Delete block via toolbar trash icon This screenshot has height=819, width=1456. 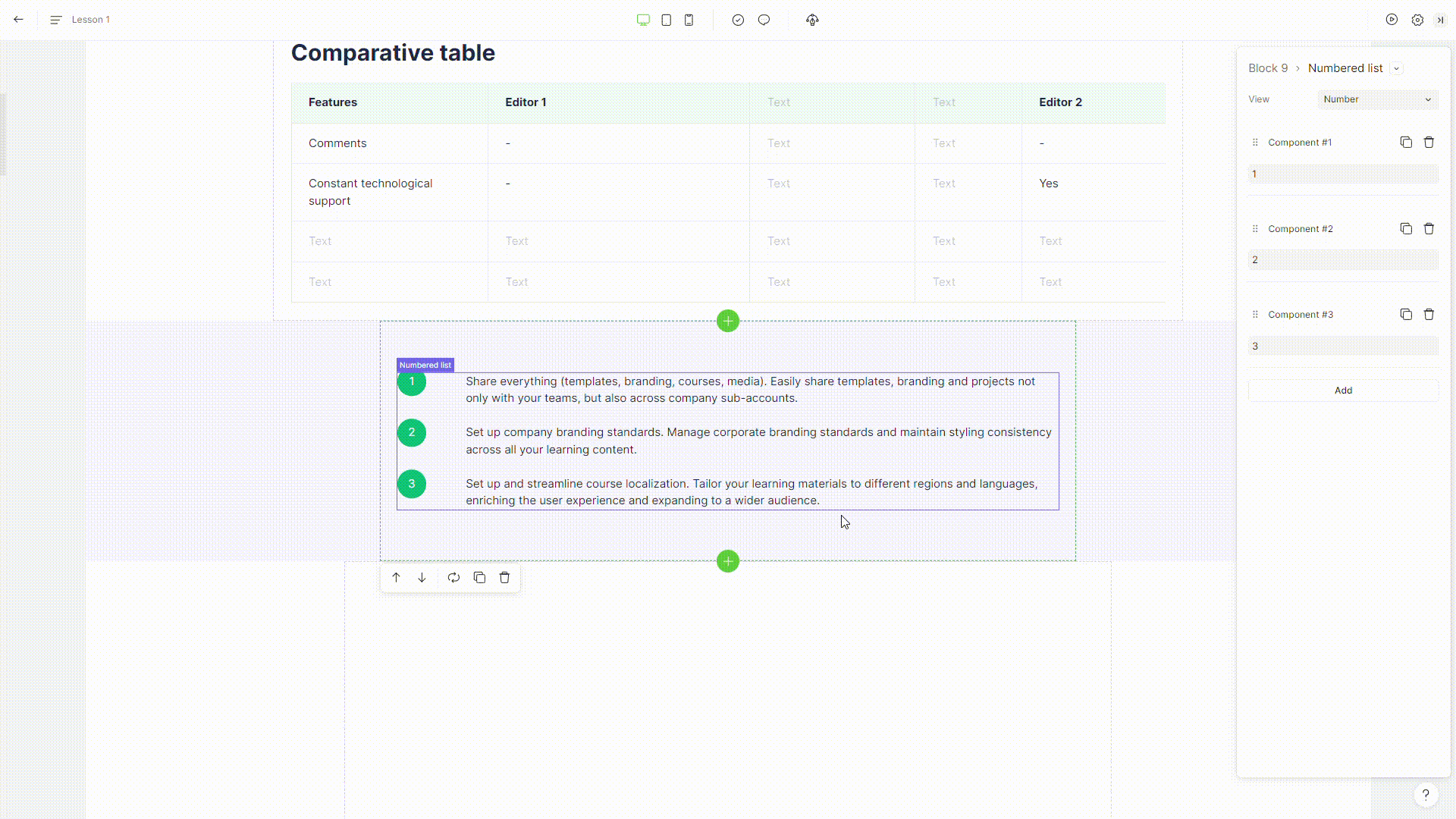pos(504,578)
